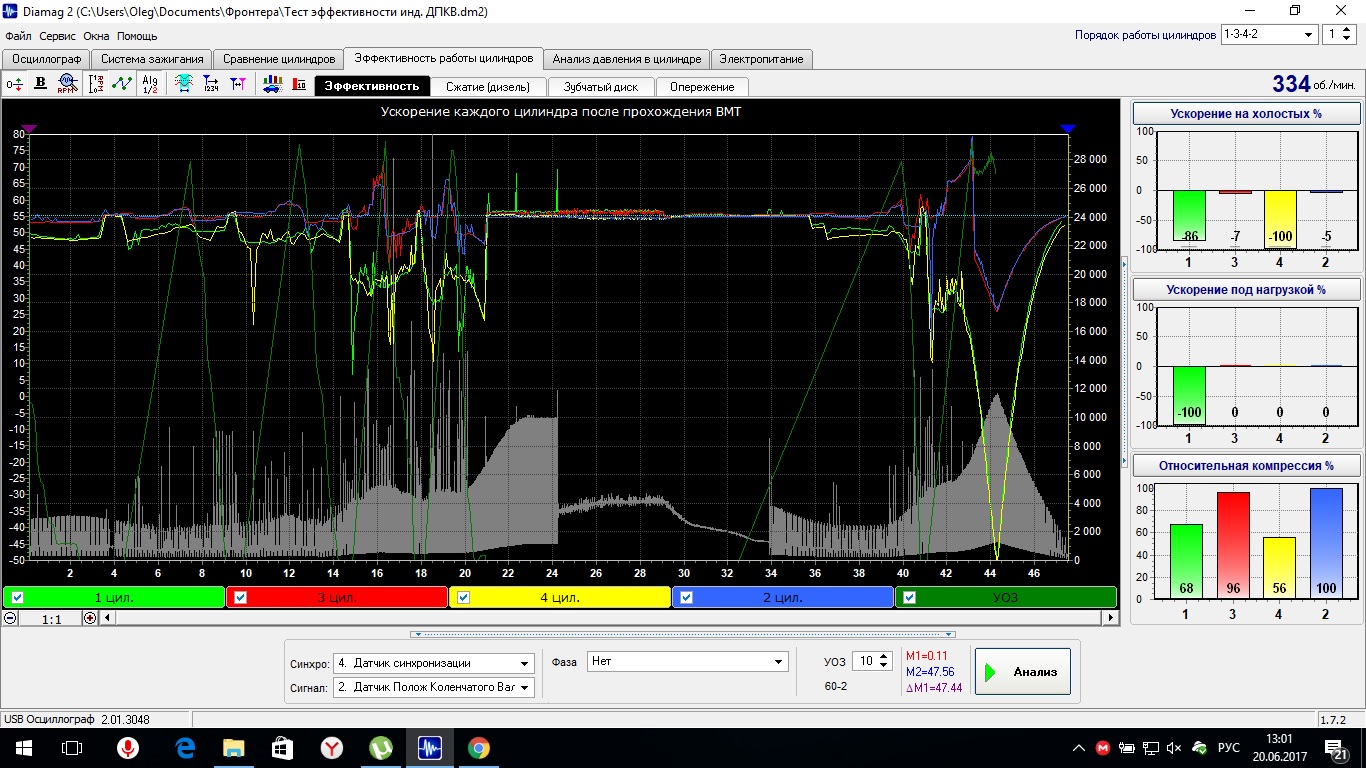1366x768 pixels.
Task: Open the Фаза dropdown
Action: 687,661
